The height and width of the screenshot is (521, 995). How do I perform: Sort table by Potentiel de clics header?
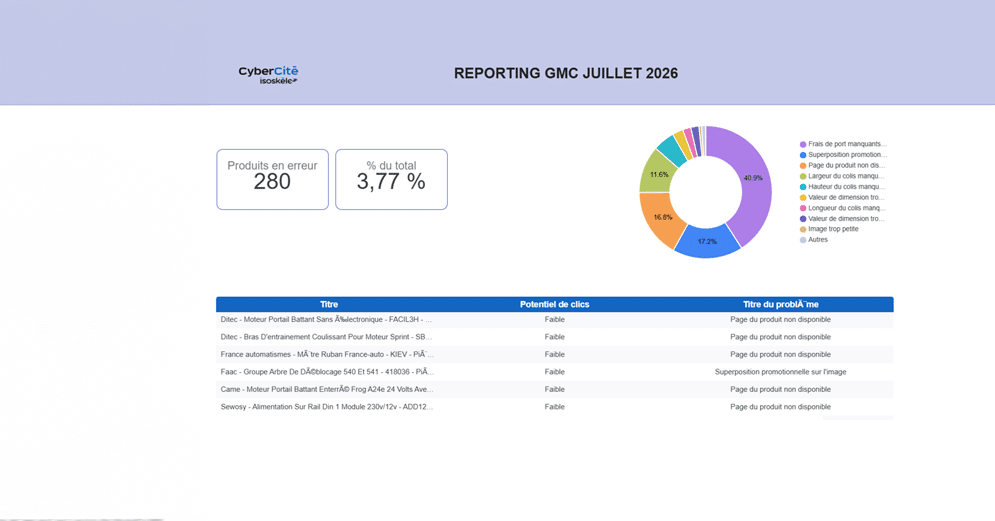pyautogui.click(x=555, y=305)
